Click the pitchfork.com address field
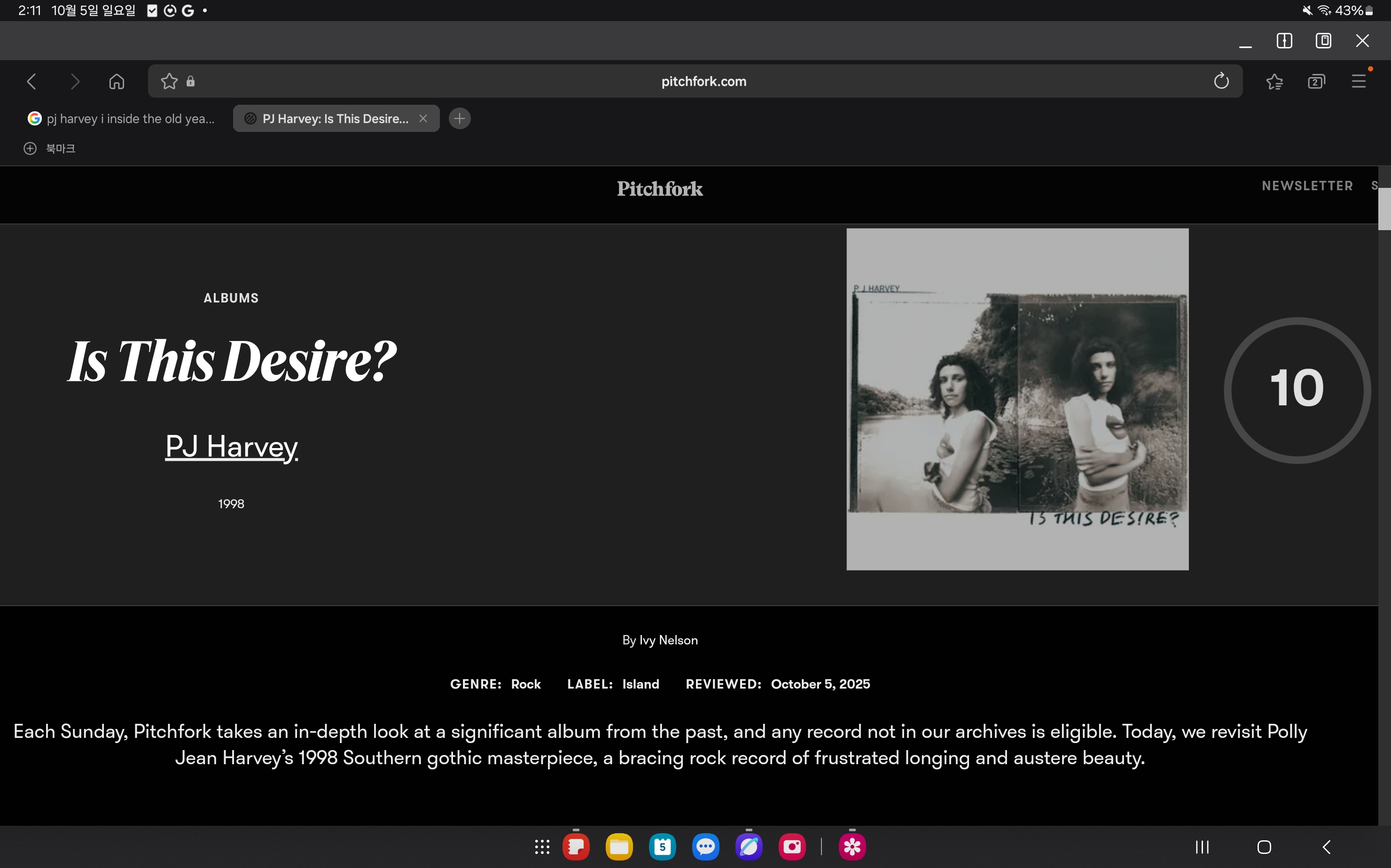Viewport: 1391px width, 868px height. 703,82
